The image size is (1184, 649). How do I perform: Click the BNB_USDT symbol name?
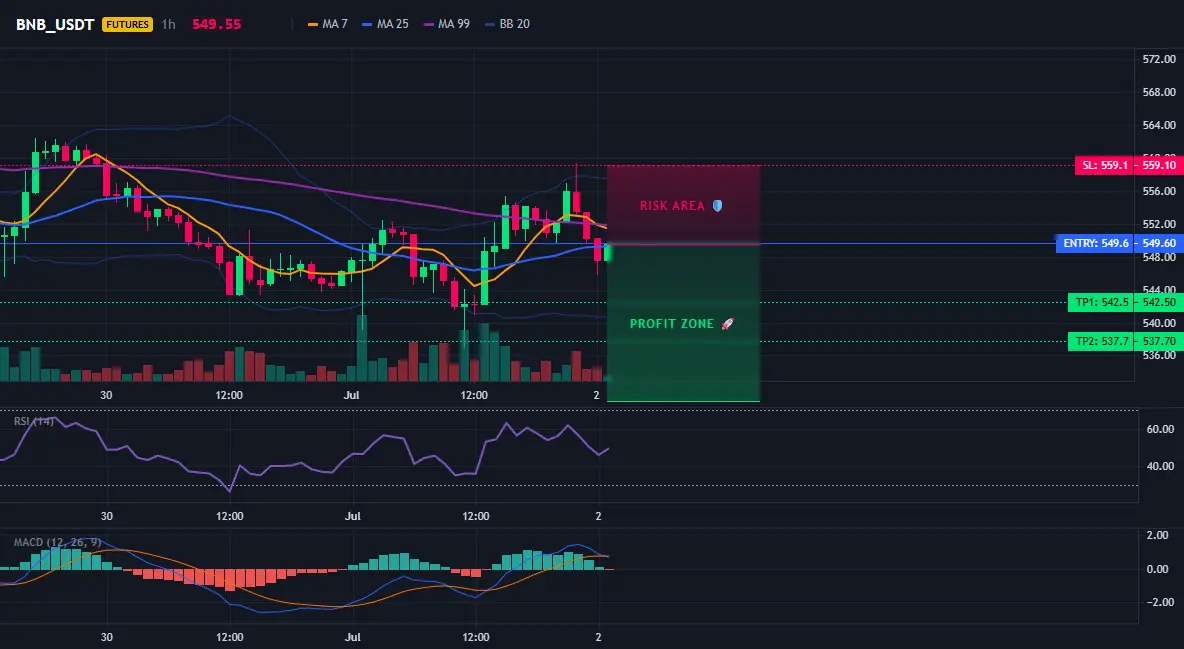[x=55, y=24]
